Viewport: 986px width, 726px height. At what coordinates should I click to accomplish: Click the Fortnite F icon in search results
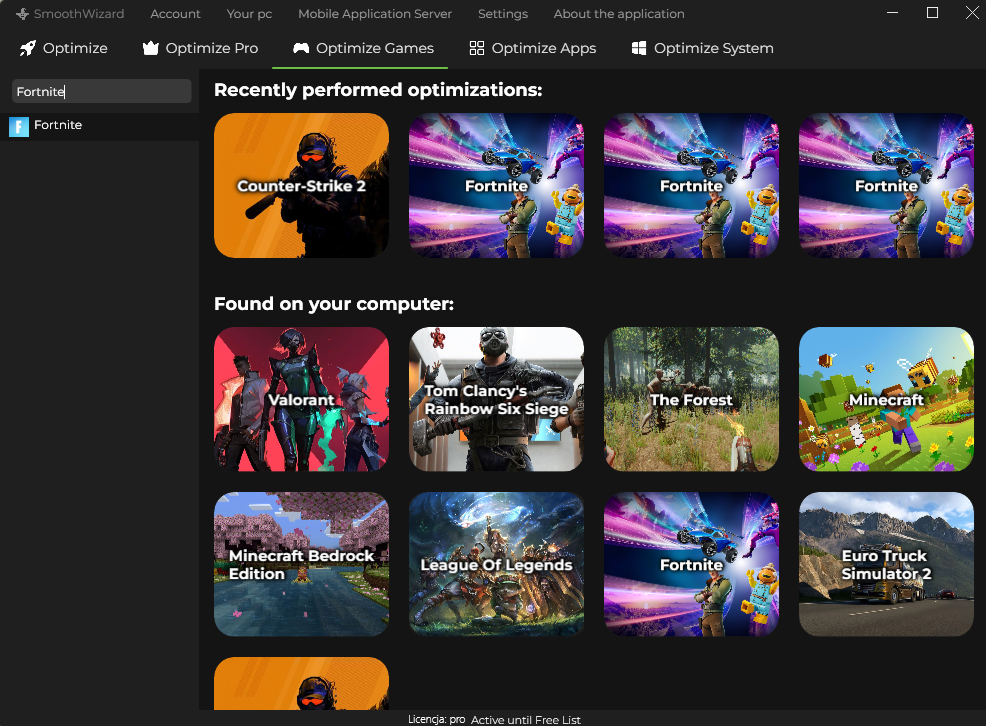[19, 126]
